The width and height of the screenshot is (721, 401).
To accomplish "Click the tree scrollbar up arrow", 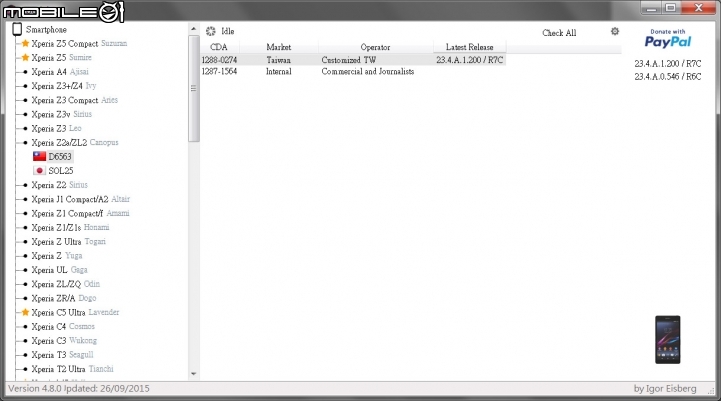I will point(194,29).
